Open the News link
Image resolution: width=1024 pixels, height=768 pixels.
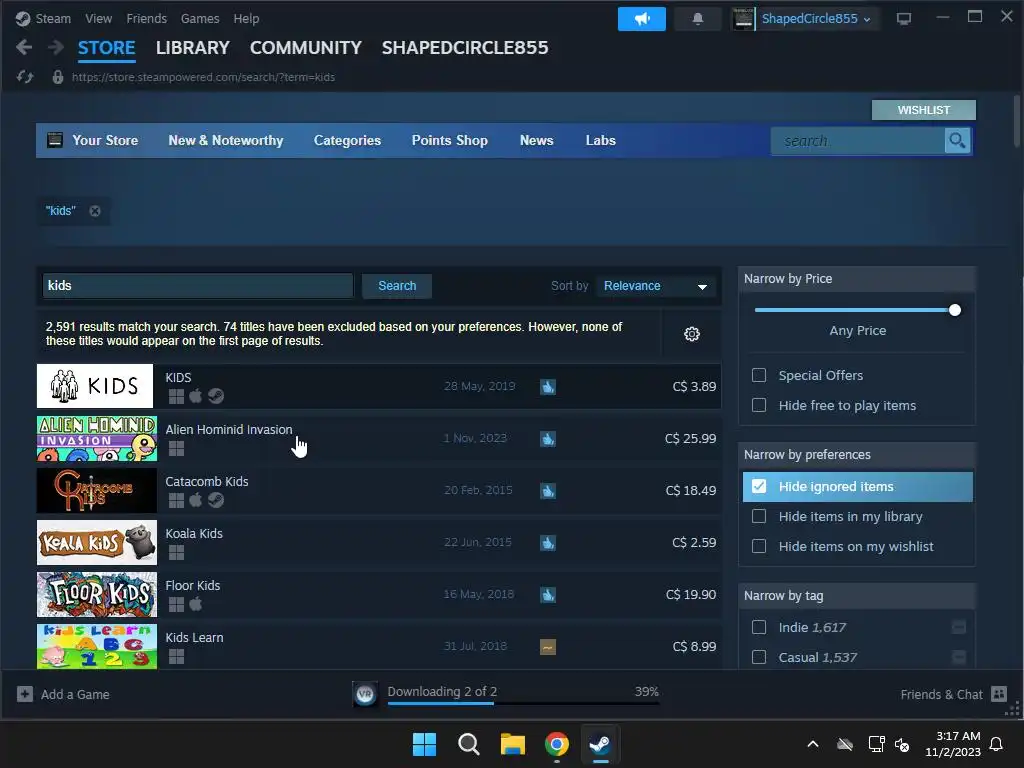tap(536, 140)
